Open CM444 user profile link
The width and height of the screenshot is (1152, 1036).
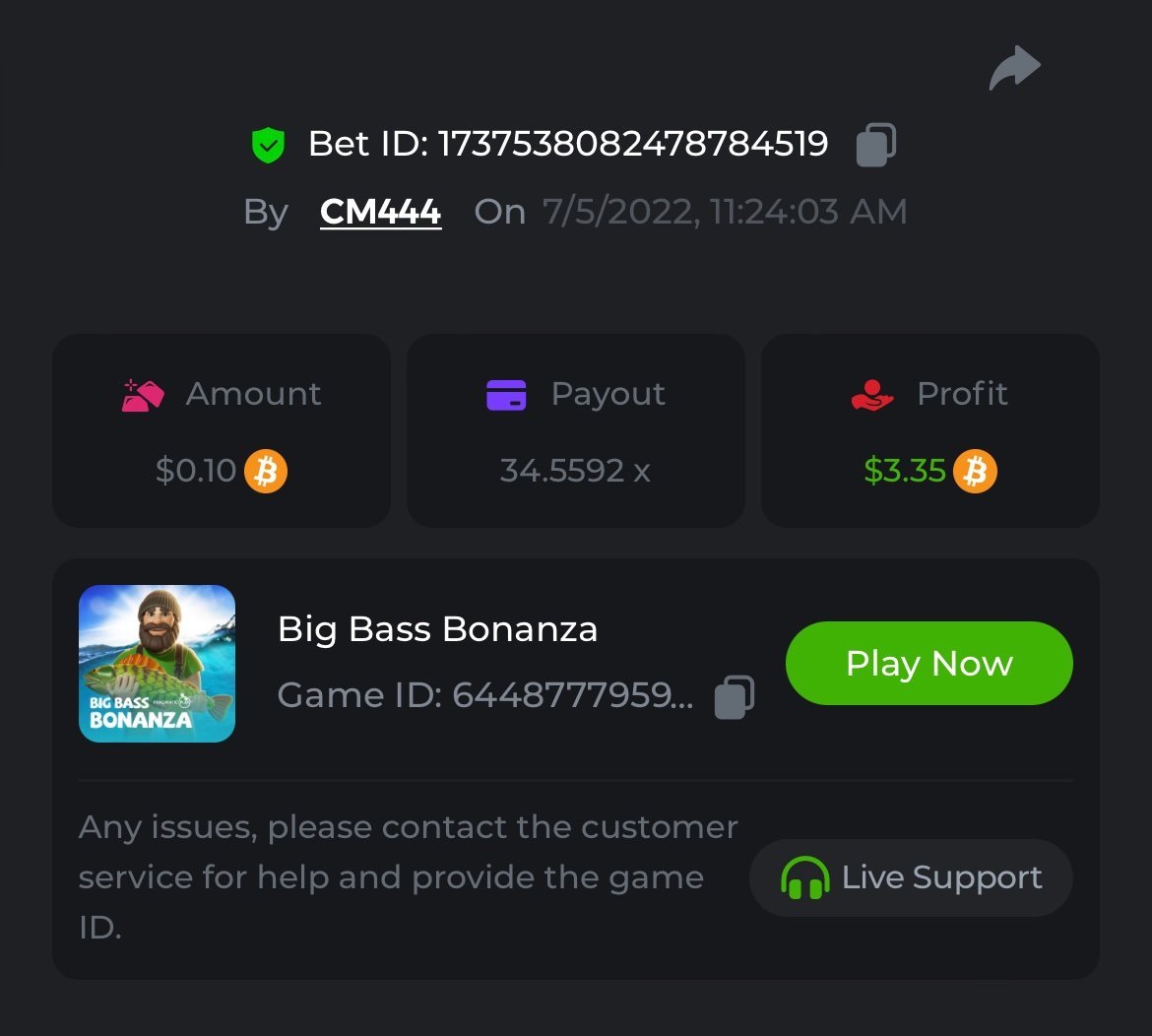tap(380, 212)
